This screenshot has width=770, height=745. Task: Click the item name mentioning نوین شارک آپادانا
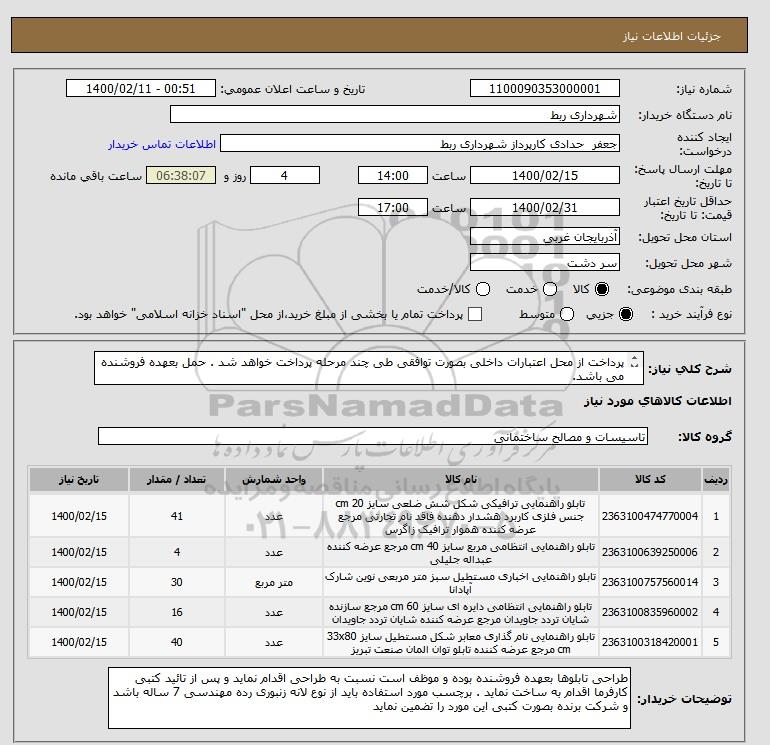point(461,582)
